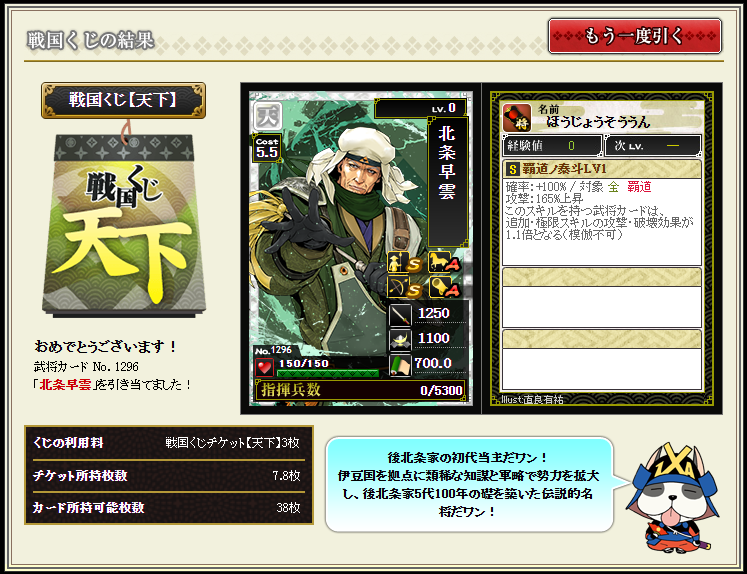The width and height of the screenshot is (747, 574).
Task: Click the もう一度引く red button
Action: tap(635, 36)
